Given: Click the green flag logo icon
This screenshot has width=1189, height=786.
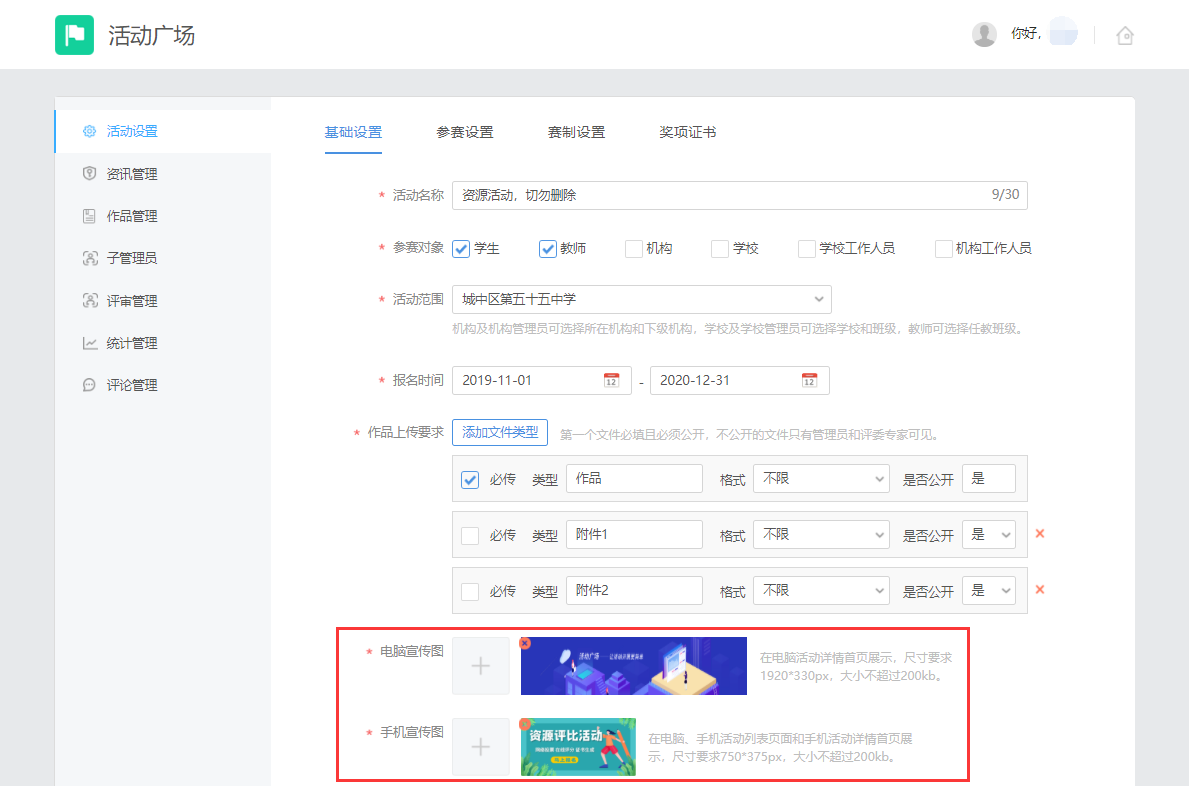Looking at the screenshot, I should point(74,35).
